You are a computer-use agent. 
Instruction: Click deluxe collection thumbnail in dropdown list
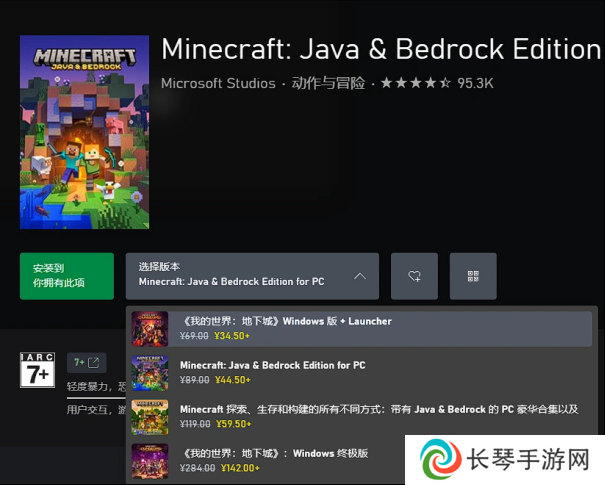(x=150, y=417)
